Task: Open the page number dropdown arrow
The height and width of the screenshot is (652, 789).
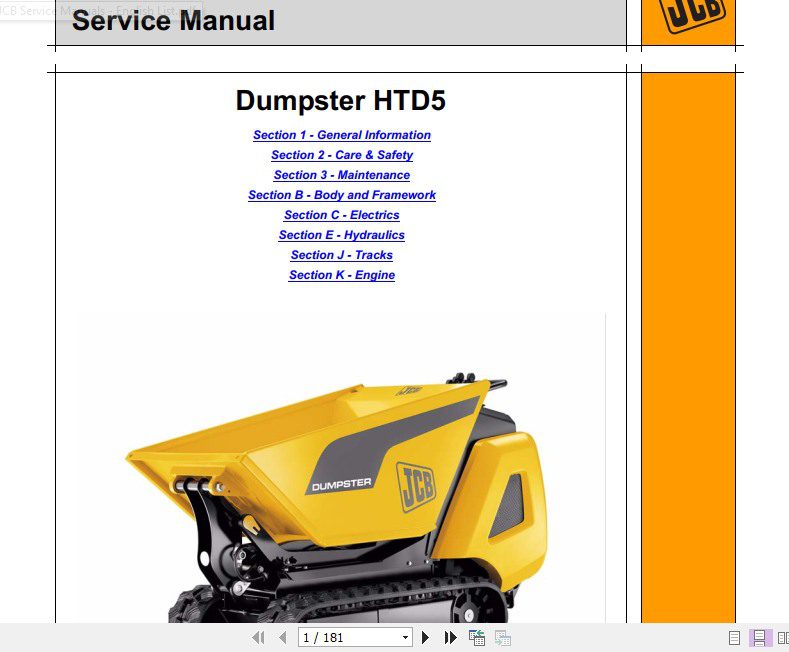Action: coord(405,638)
